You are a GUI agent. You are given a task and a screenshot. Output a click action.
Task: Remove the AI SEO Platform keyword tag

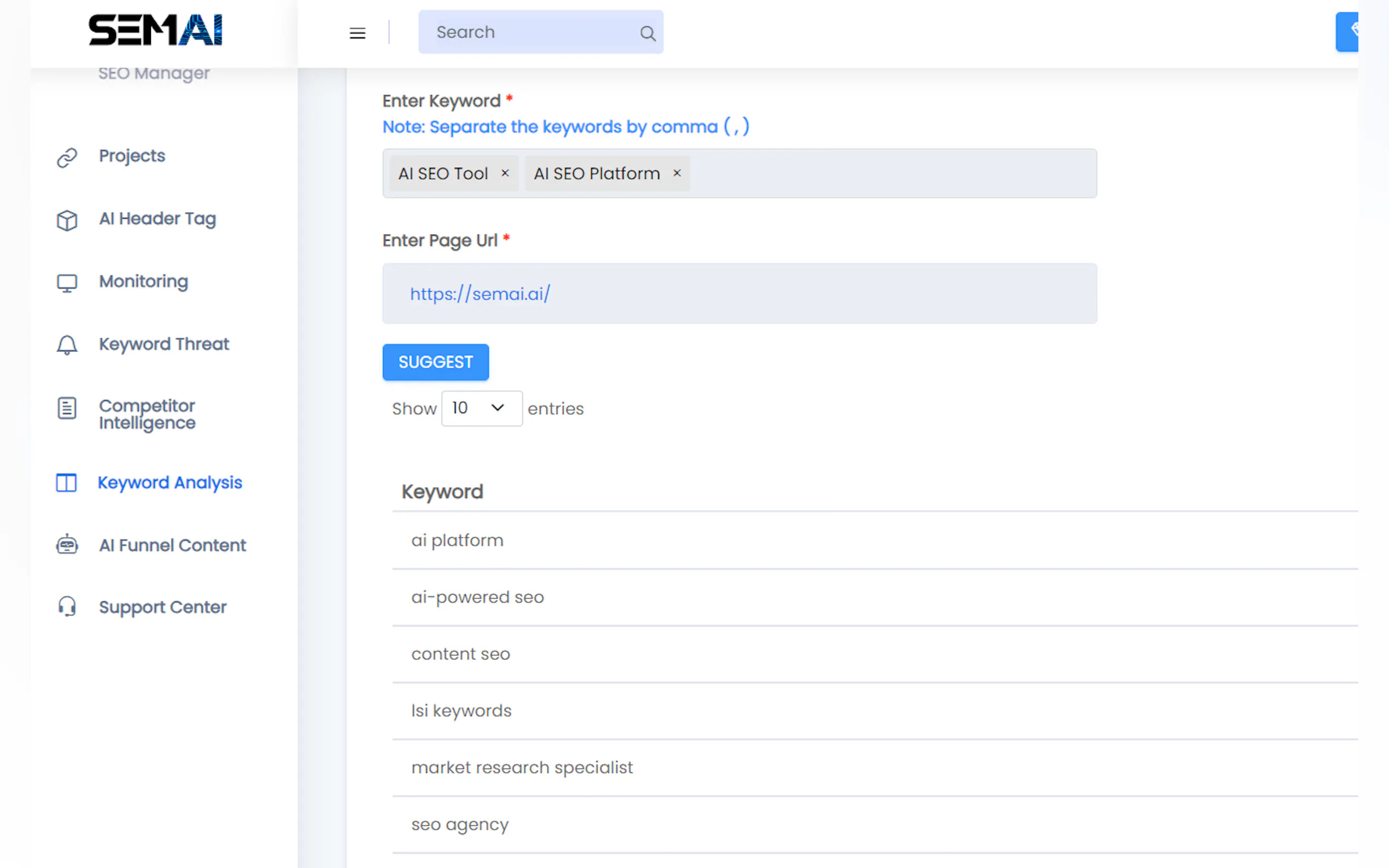pos(677,173)
